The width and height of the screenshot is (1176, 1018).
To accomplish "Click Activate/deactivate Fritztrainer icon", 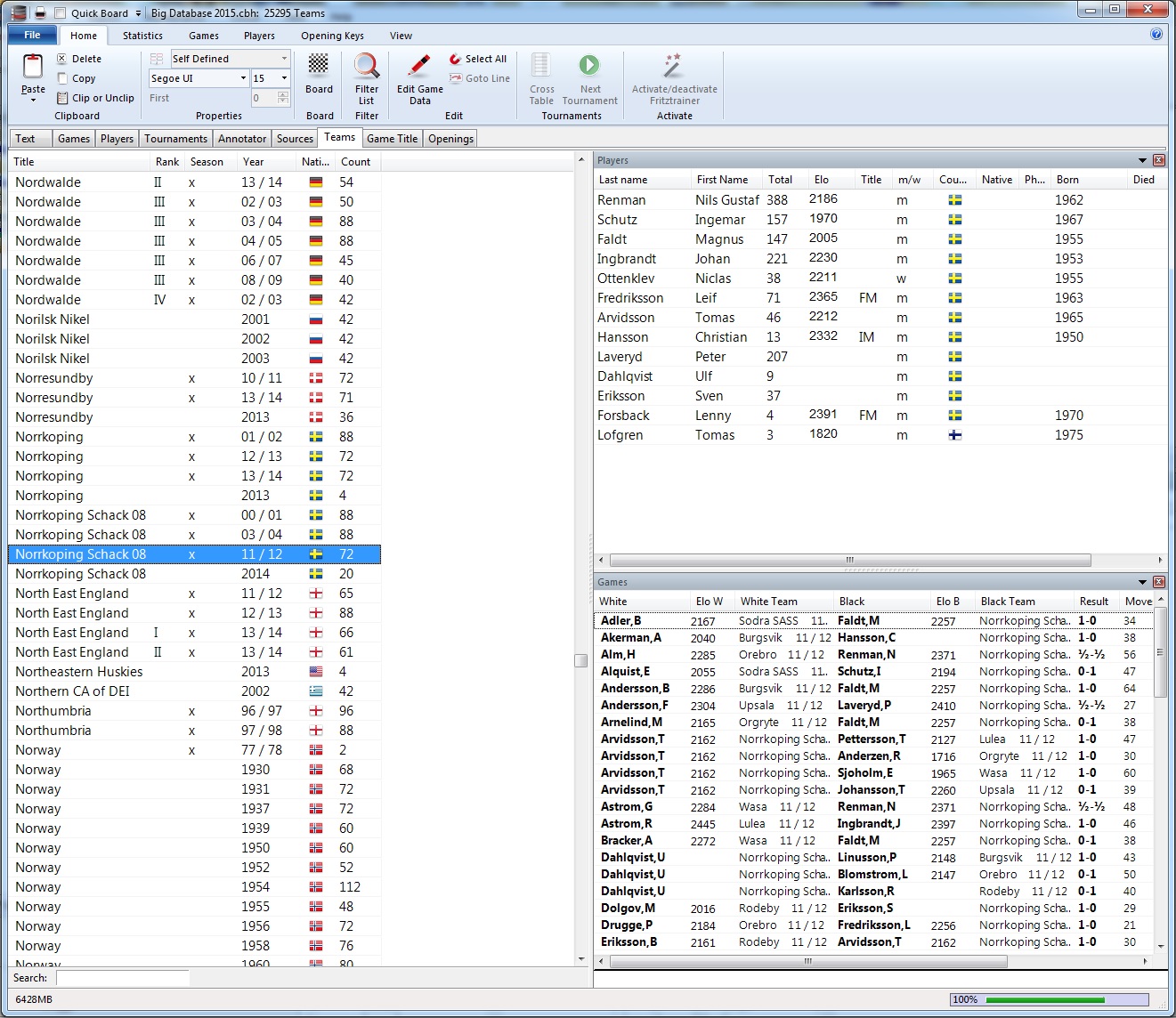I will (x=672, y=78).
